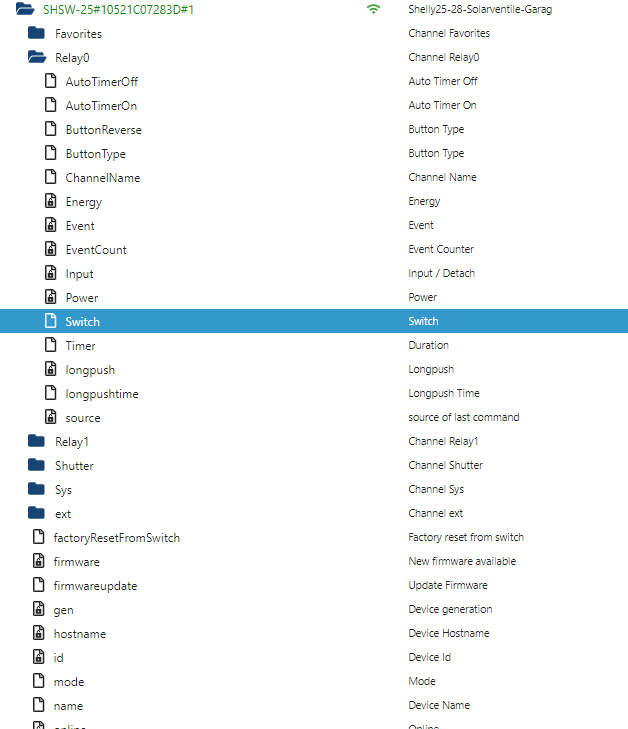628x729 pixels.
Task: Click the 'Factory reset from switch' description
Action: (x=466, y=537)
